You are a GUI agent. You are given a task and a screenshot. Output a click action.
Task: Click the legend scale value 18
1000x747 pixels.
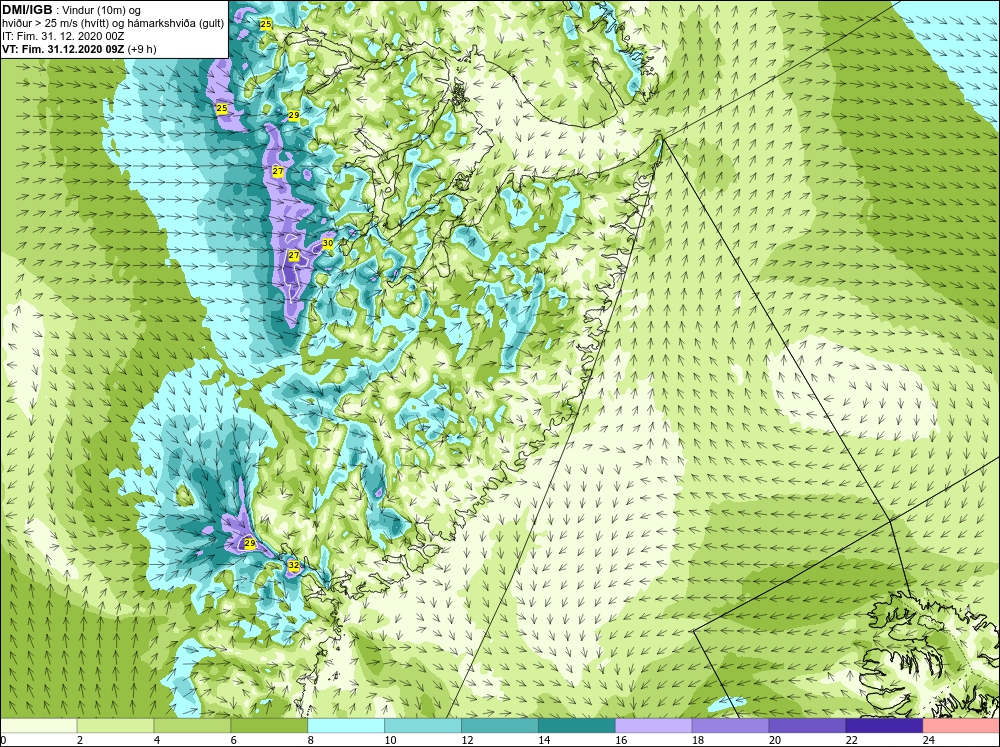(x=698, y=740)
